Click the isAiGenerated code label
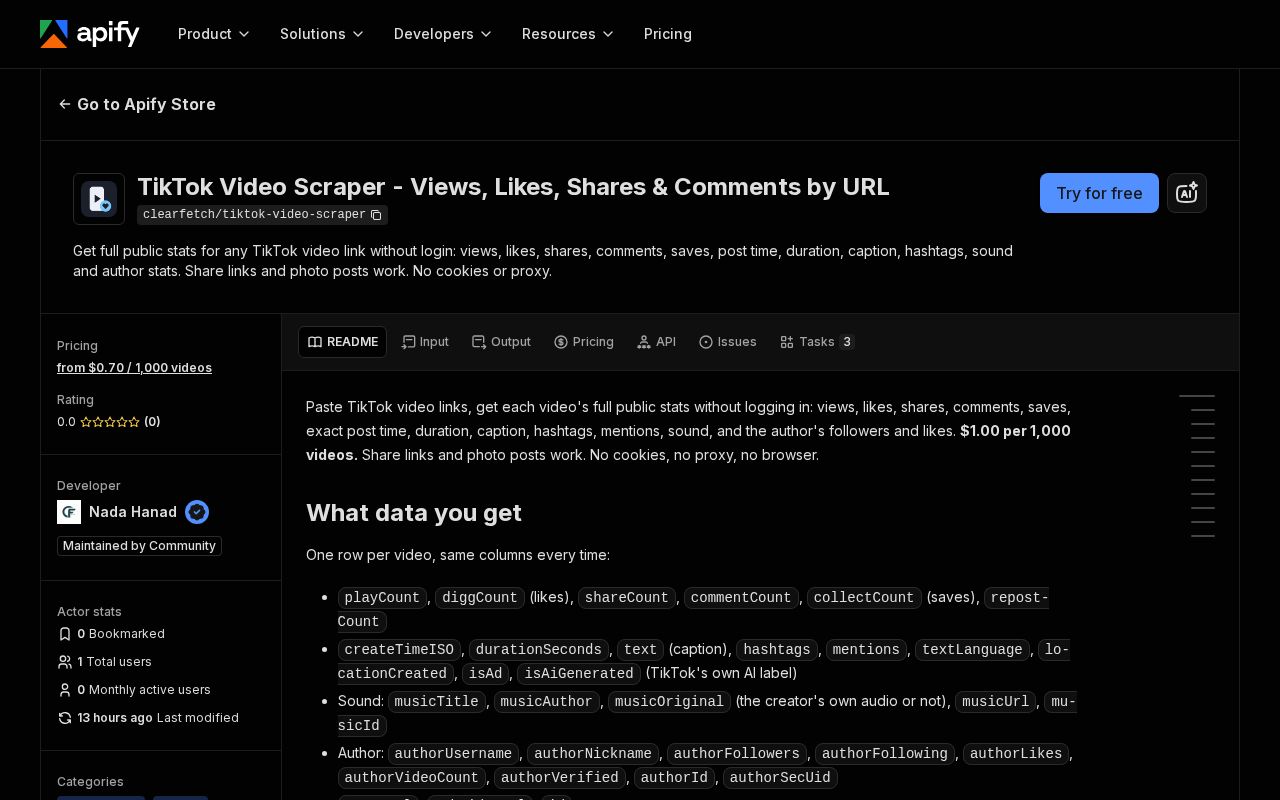Viewport: 1280px width, 800px height. tap(579, 674)
